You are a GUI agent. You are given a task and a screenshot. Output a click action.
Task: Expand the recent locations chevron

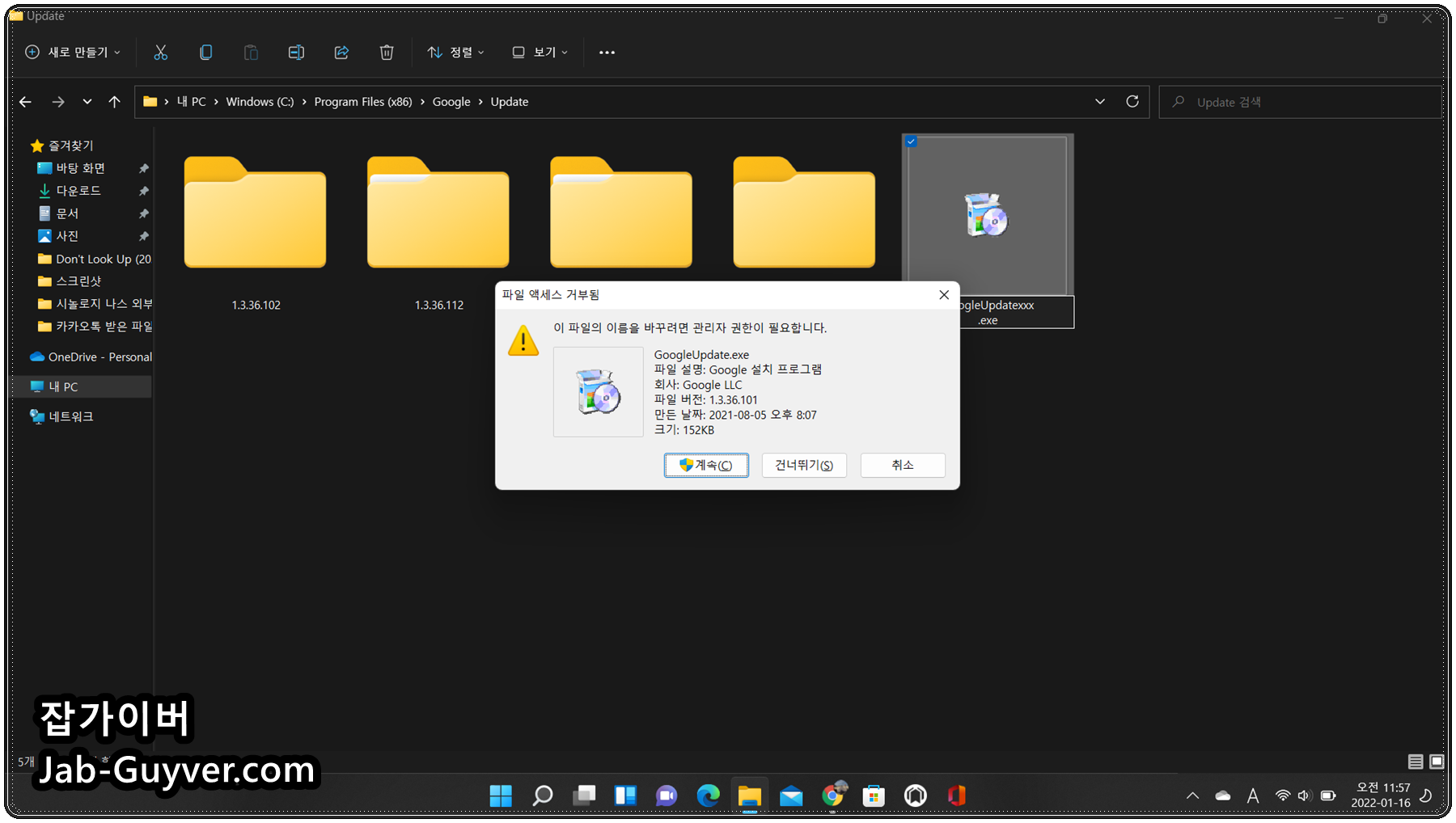pyautogui.click(x=87, y=102)
